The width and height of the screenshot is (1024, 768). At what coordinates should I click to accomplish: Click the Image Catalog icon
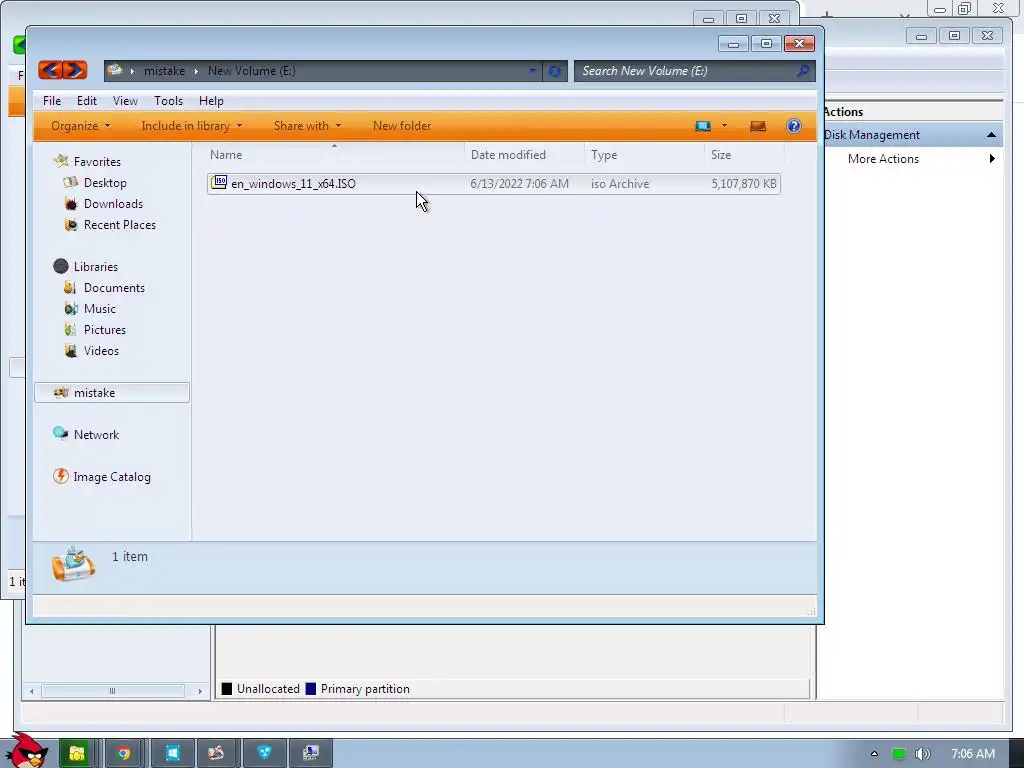(x=61, y=476)
